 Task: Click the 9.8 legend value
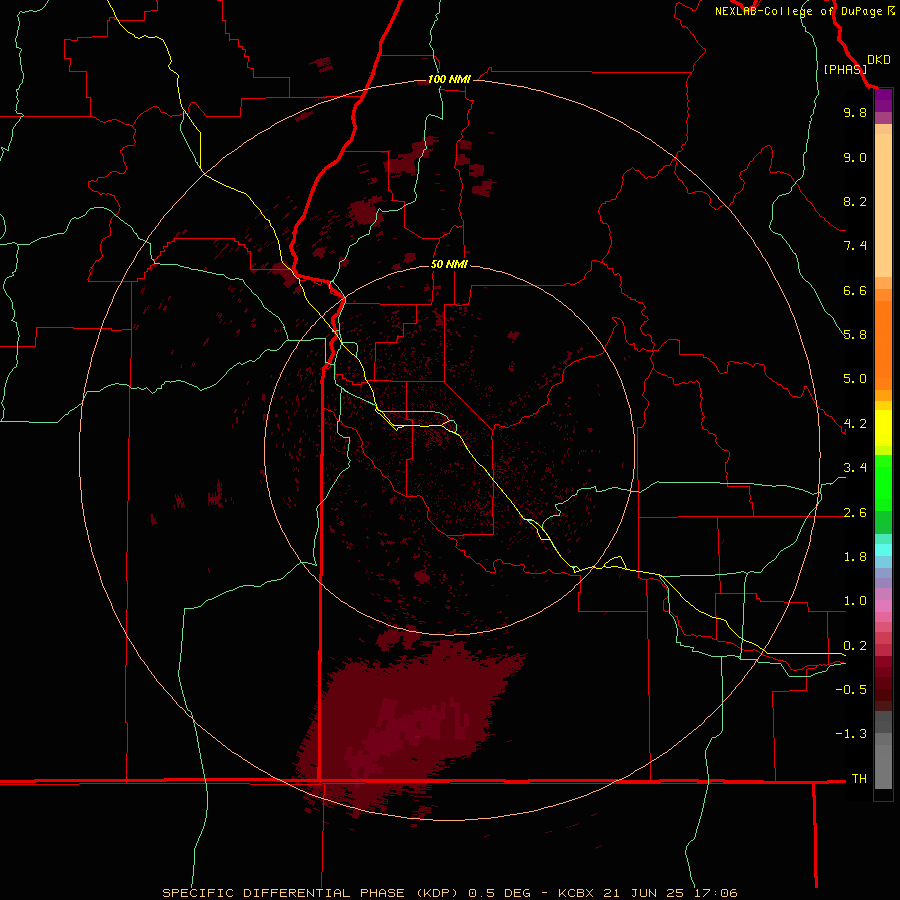pos(855,112)
